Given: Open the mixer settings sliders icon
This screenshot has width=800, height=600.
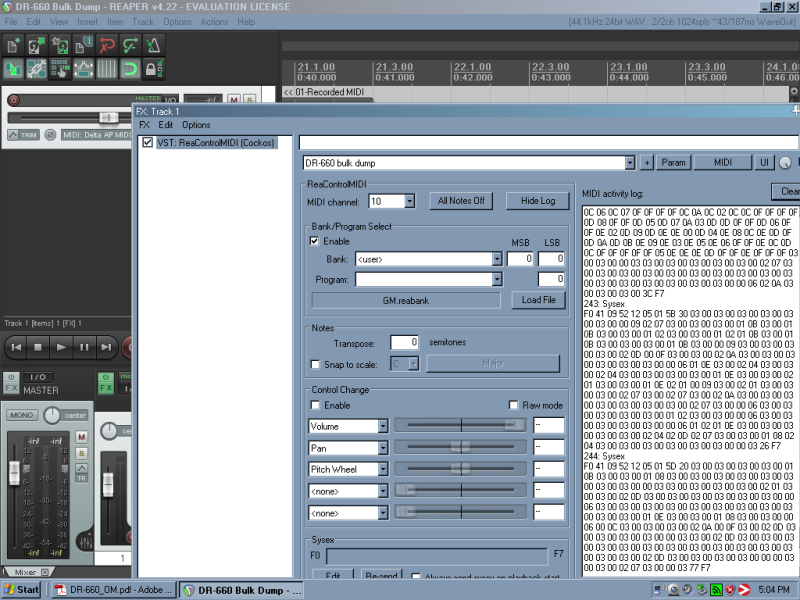Looking at the screenshot, I should pos(86,542).
